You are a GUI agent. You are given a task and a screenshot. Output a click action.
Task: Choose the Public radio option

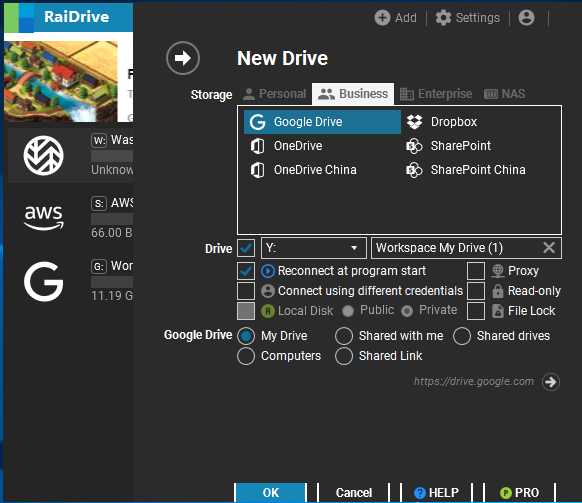point(348,311)
